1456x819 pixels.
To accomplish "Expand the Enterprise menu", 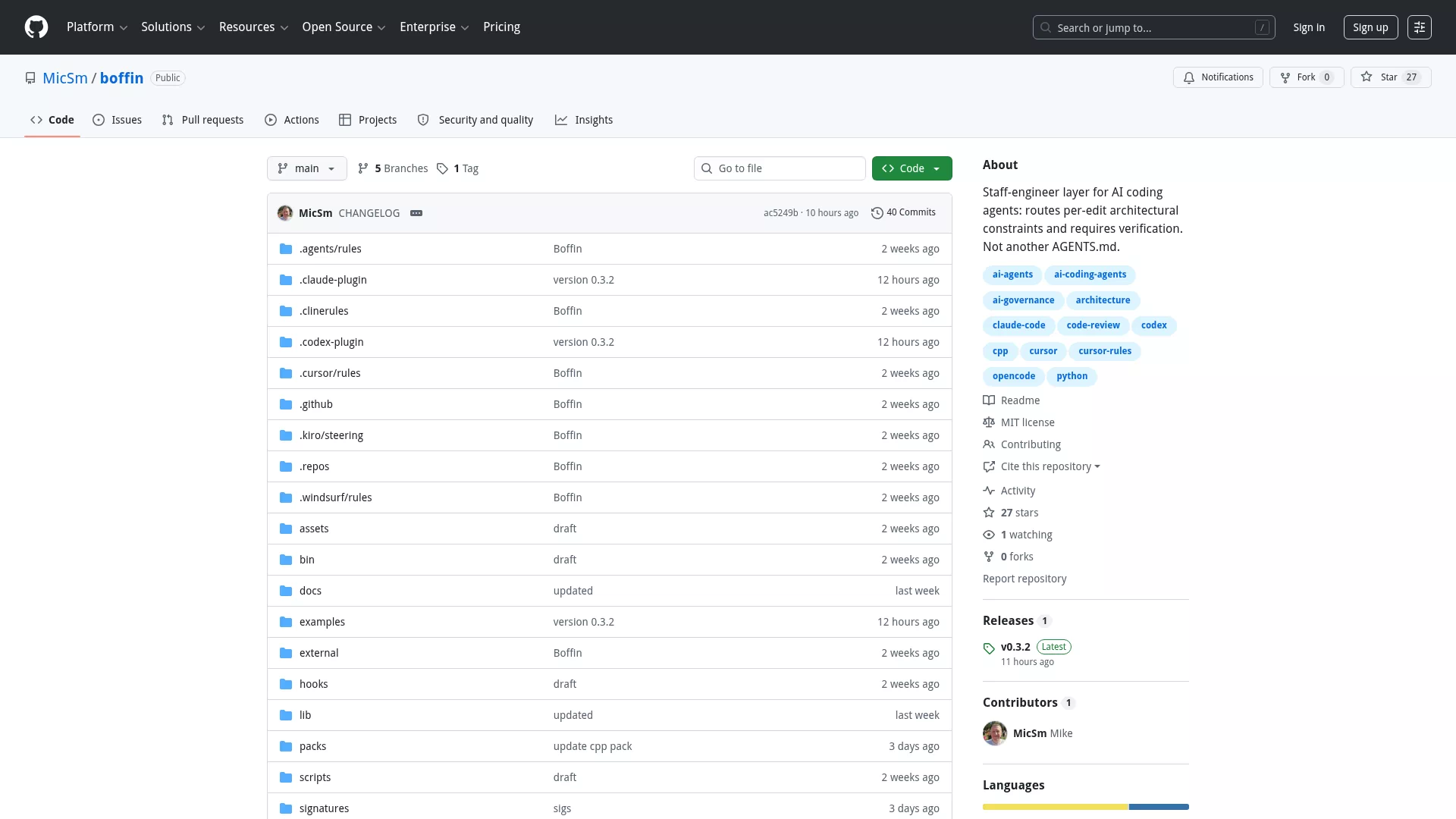I will coord(434,27).
